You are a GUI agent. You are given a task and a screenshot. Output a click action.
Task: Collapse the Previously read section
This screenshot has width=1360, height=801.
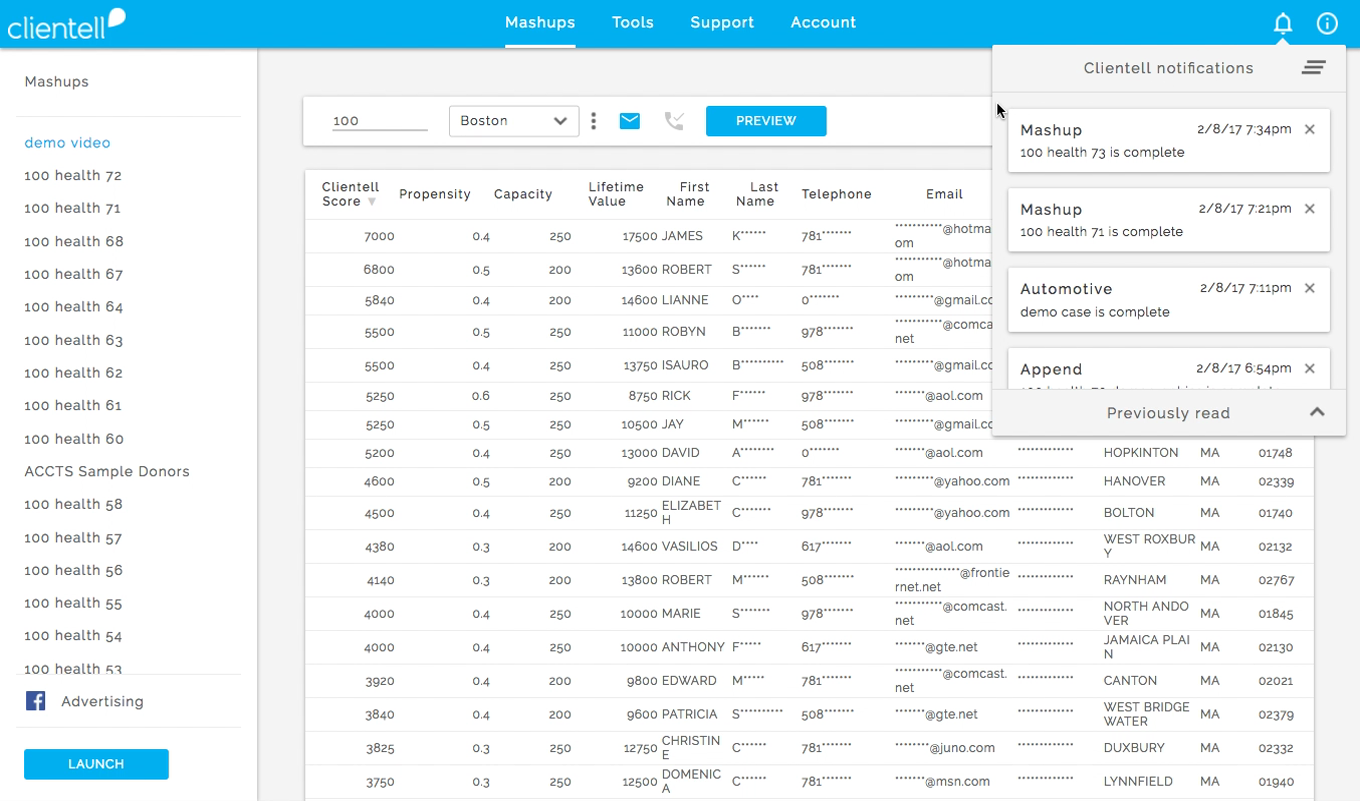(x=1317, y=412)
